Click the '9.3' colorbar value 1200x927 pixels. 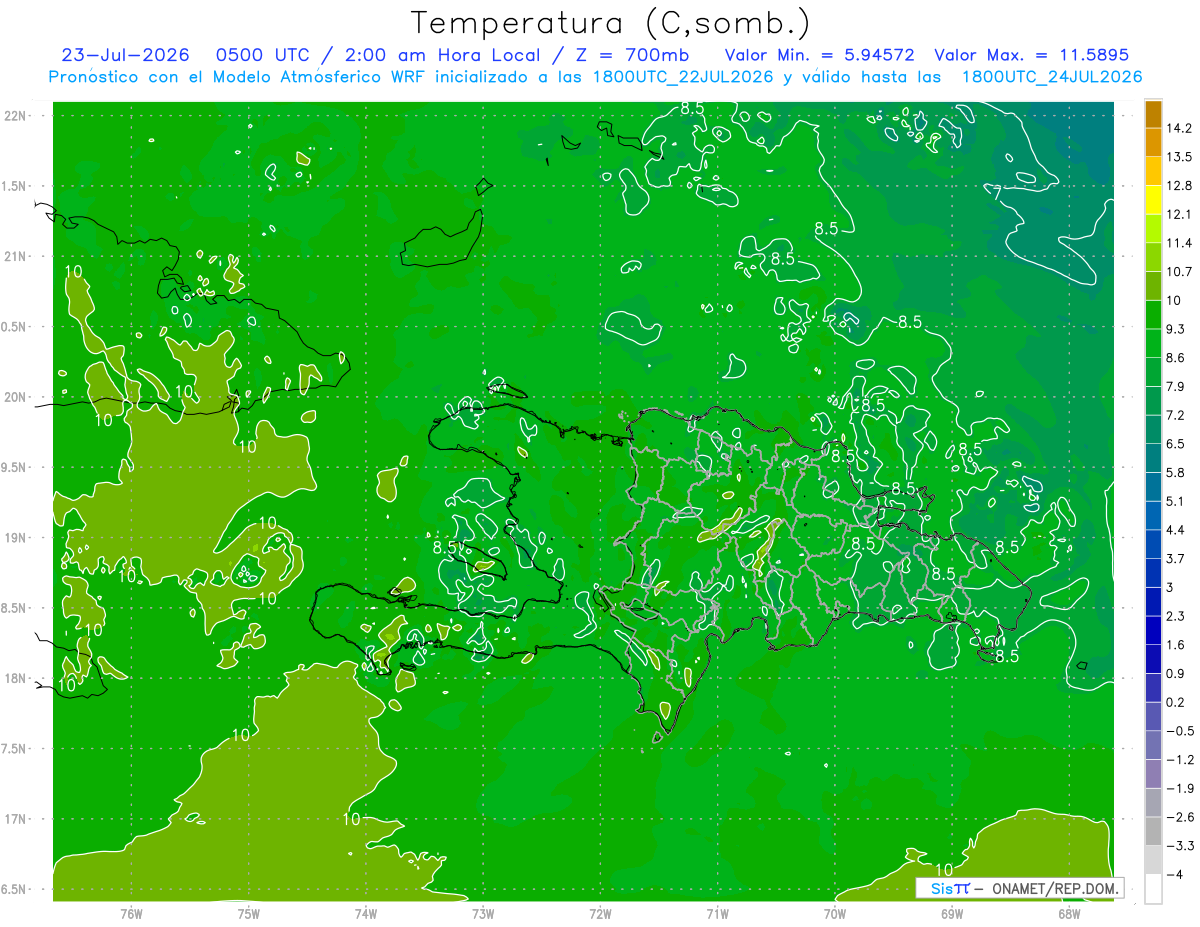click(x=1176, y=330)
